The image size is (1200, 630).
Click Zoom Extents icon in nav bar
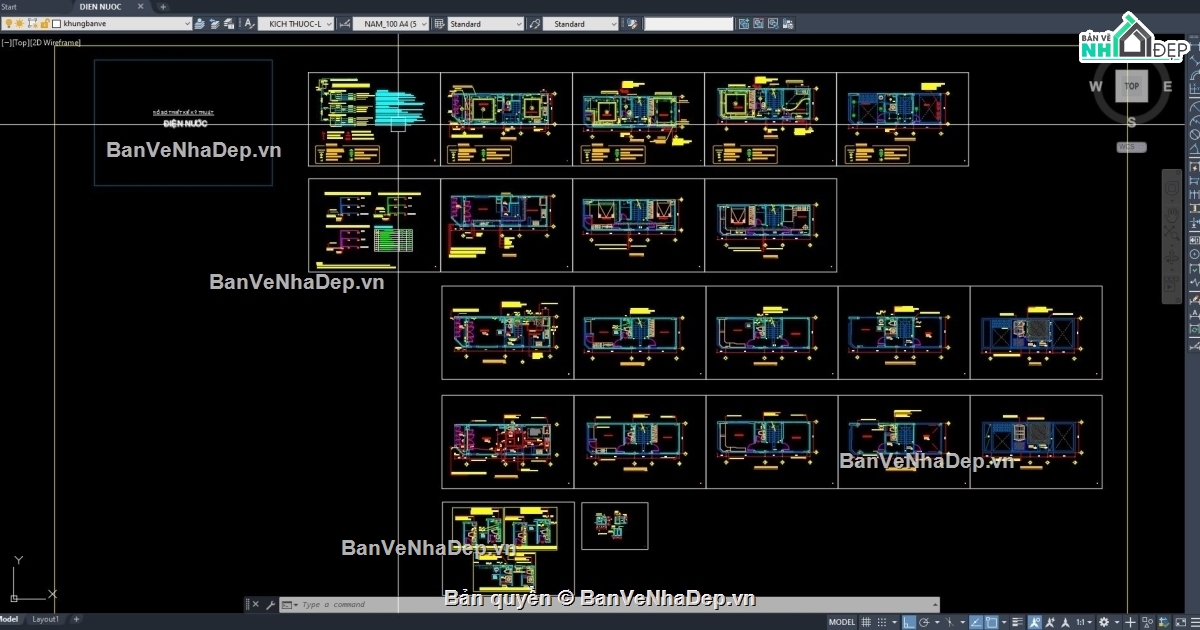(x=1171, y=233)
